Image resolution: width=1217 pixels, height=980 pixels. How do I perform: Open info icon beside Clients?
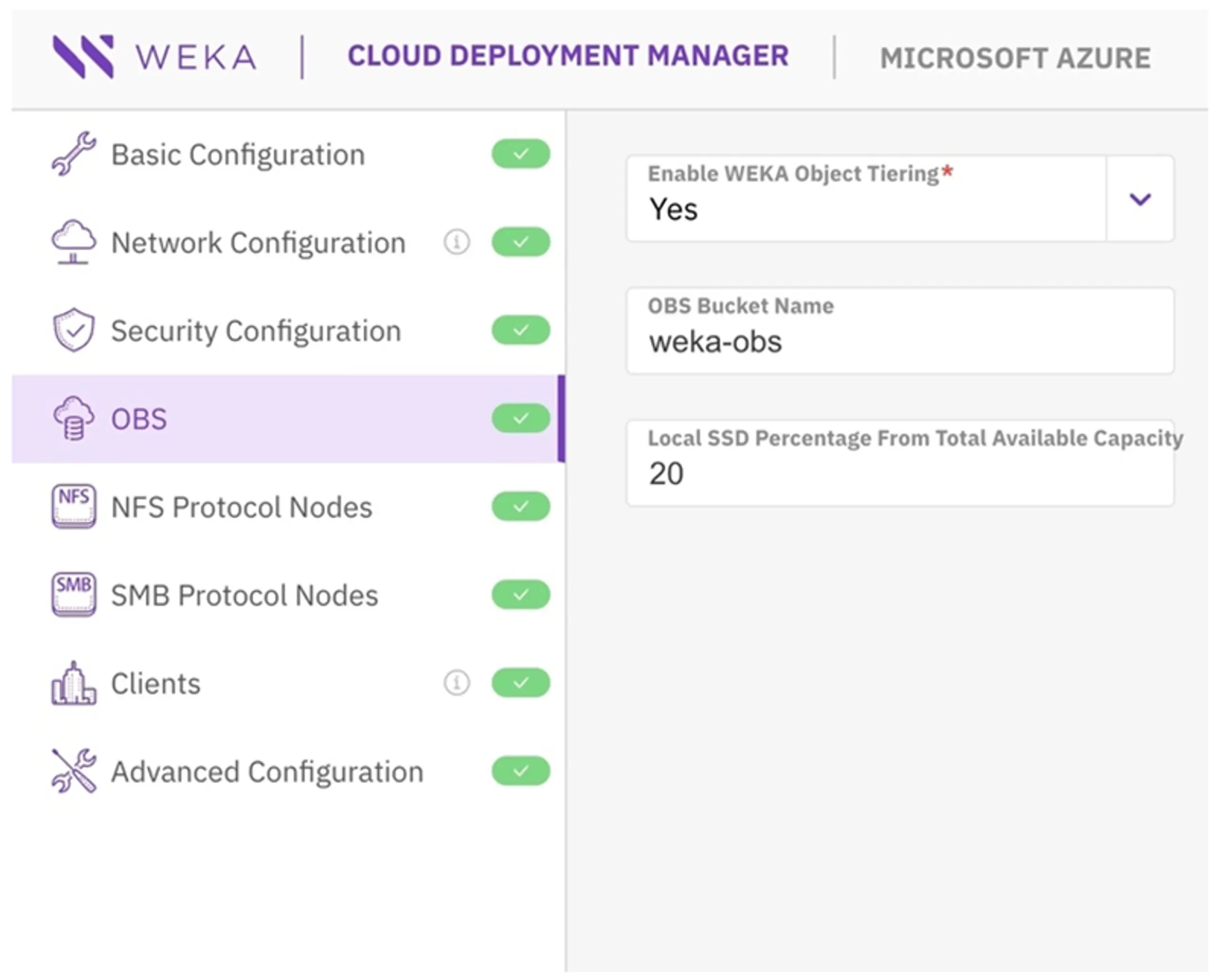tap(456, 683)
